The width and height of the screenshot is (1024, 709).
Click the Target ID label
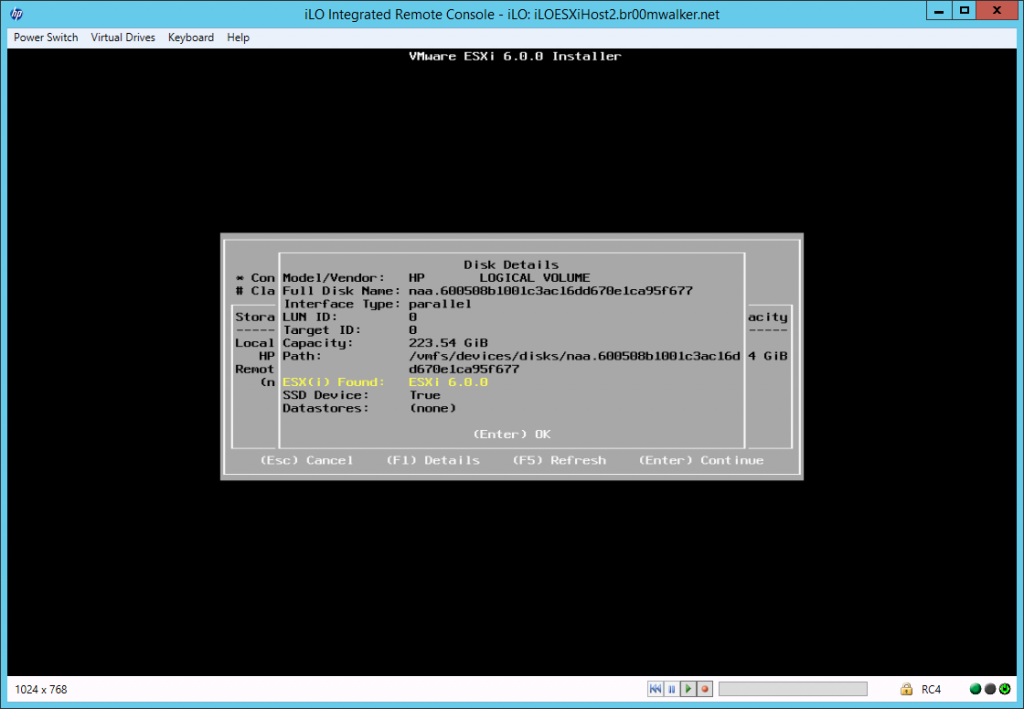(x=322, y=330)
